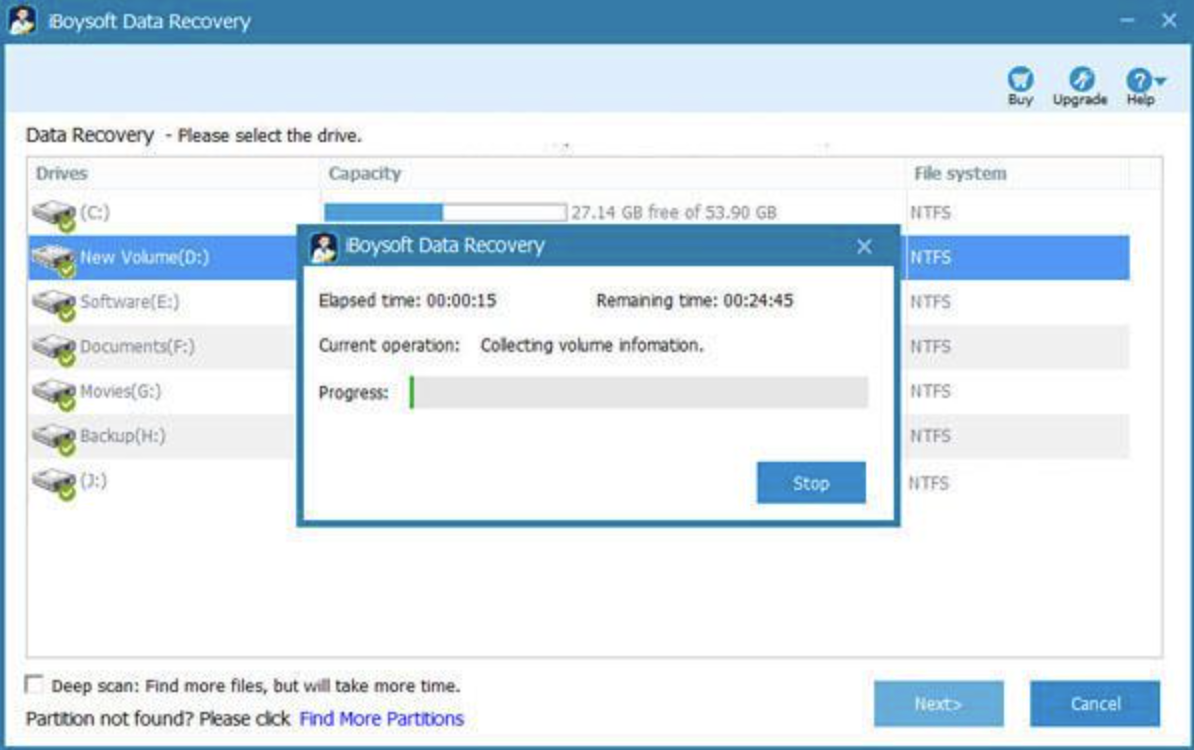Click the Software(E:) drive label
Image resolution: width=1194 pixels, height=750 pixels.
point(129,302)
